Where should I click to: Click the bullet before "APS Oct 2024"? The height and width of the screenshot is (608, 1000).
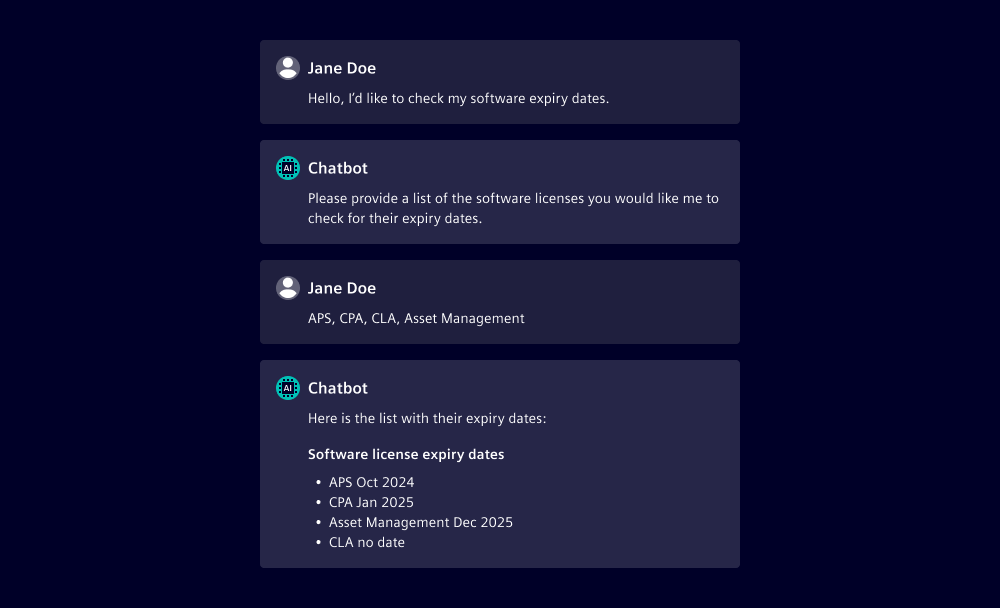[x=318, y=482]
